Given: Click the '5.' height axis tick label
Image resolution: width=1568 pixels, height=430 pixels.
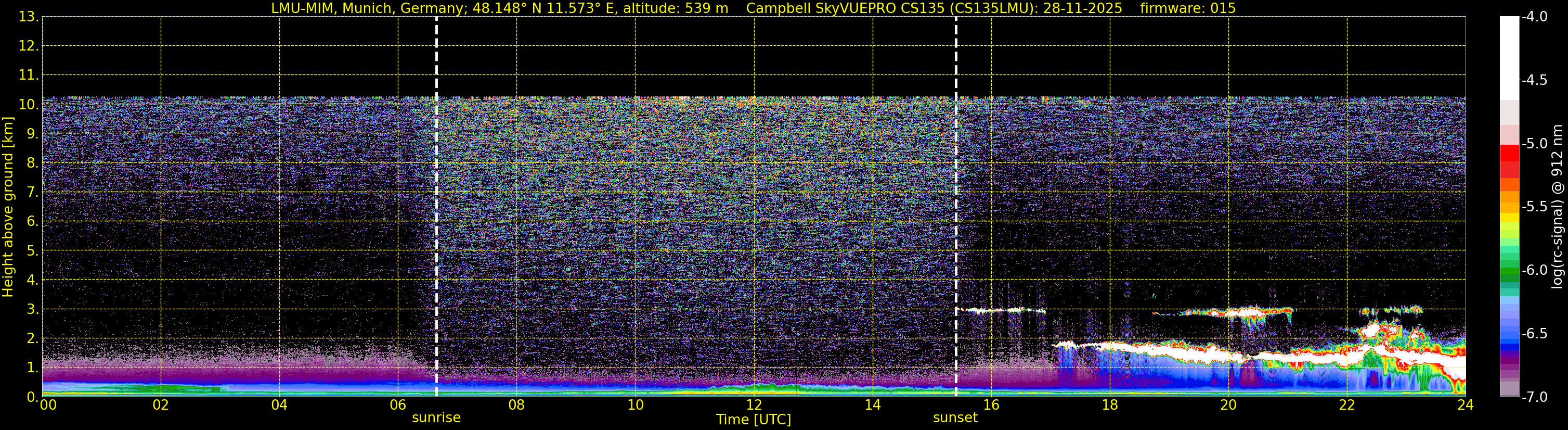Looking at the screenshot, I should coord(32,251).
